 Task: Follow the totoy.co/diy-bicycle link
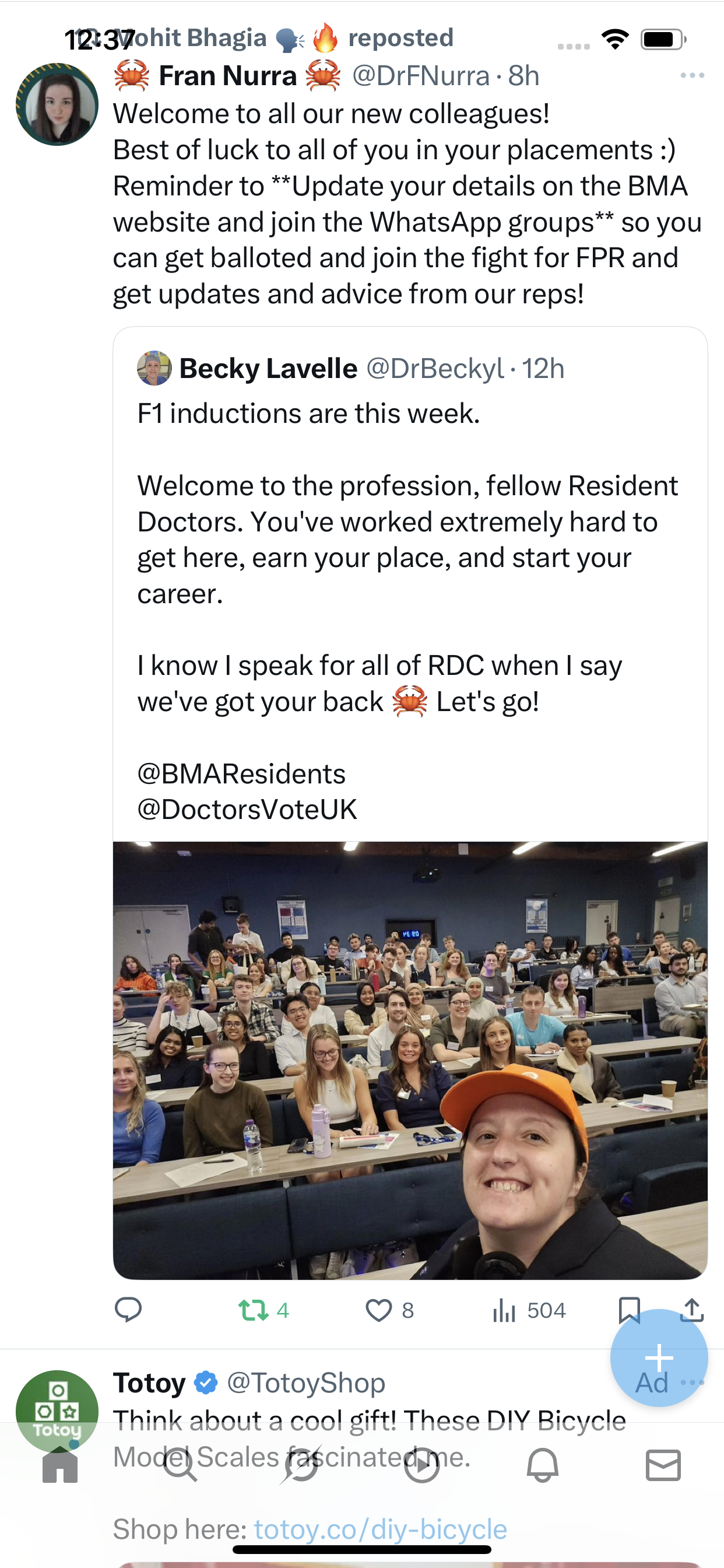point(380,1529)
